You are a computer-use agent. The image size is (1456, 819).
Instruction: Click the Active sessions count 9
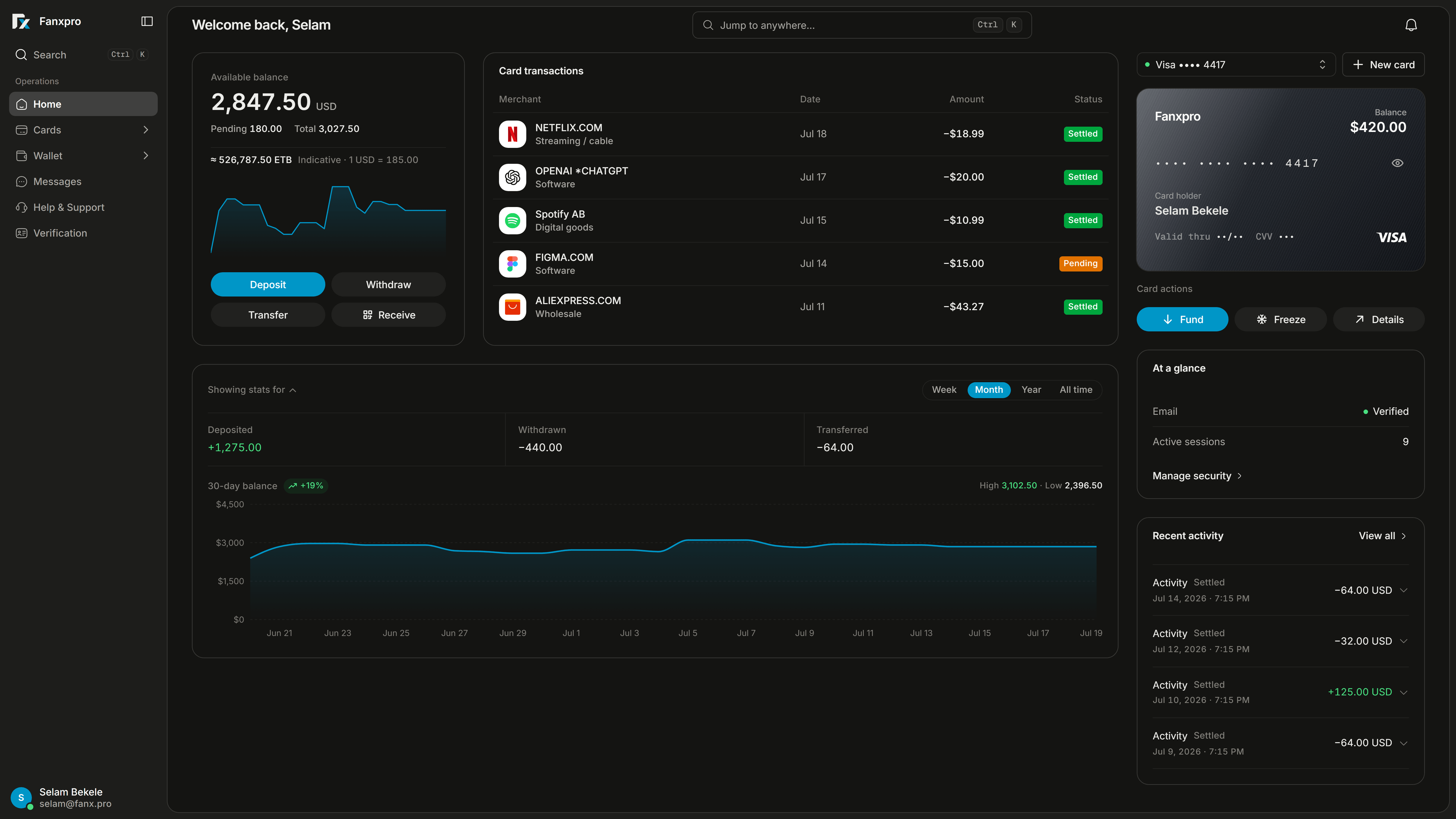(1405, 442)
